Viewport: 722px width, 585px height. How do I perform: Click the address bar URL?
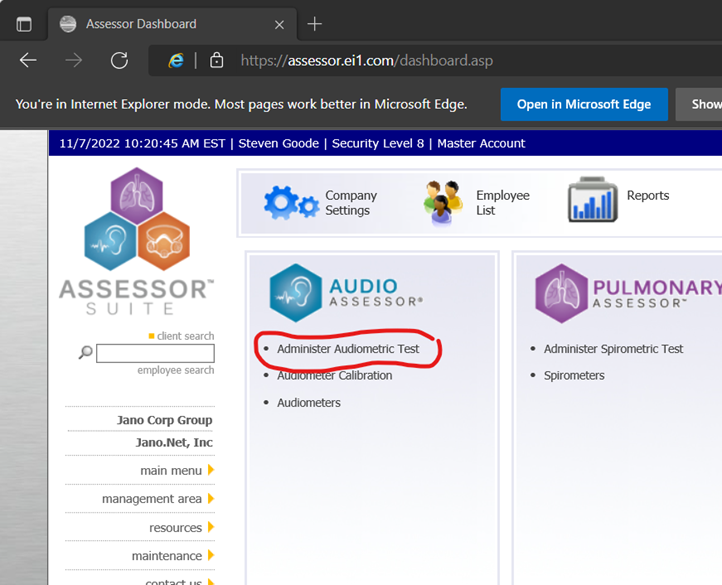click(367, 60)
